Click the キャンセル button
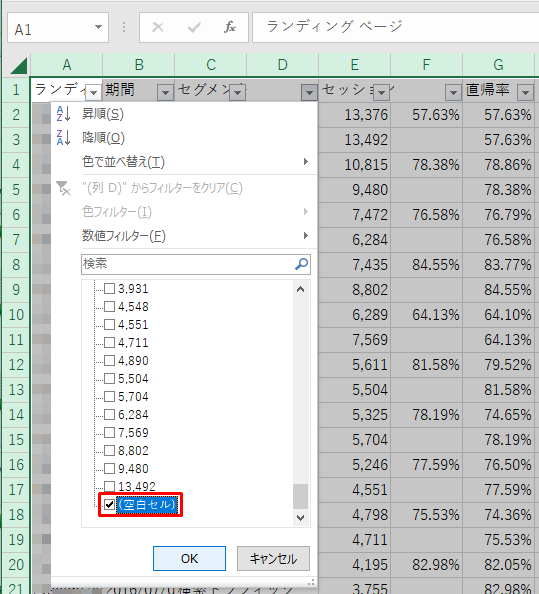This screenshot has width=539, height=594. coord(273,558)
